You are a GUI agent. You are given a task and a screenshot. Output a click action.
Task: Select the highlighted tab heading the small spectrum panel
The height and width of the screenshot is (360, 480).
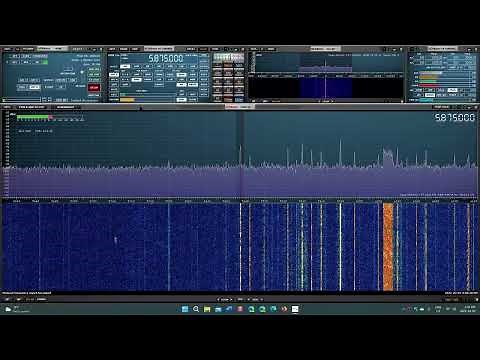(325, 49)
